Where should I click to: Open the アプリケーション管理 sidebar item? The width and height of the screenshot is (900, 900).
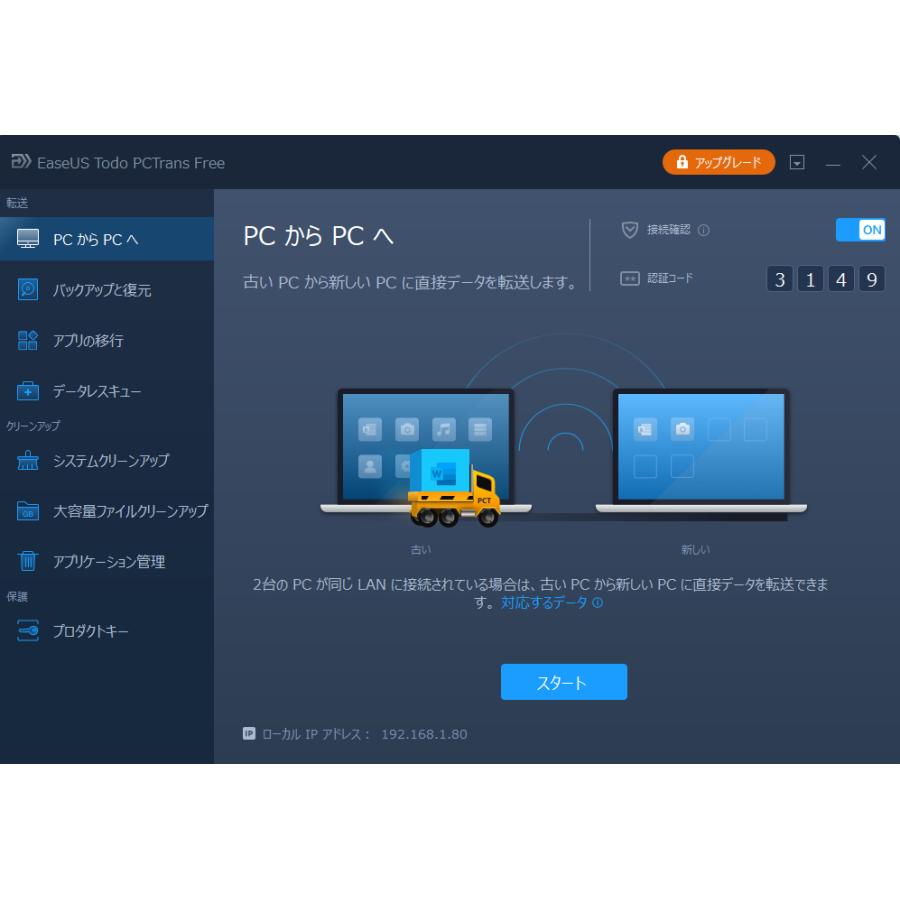pos(107,561)
